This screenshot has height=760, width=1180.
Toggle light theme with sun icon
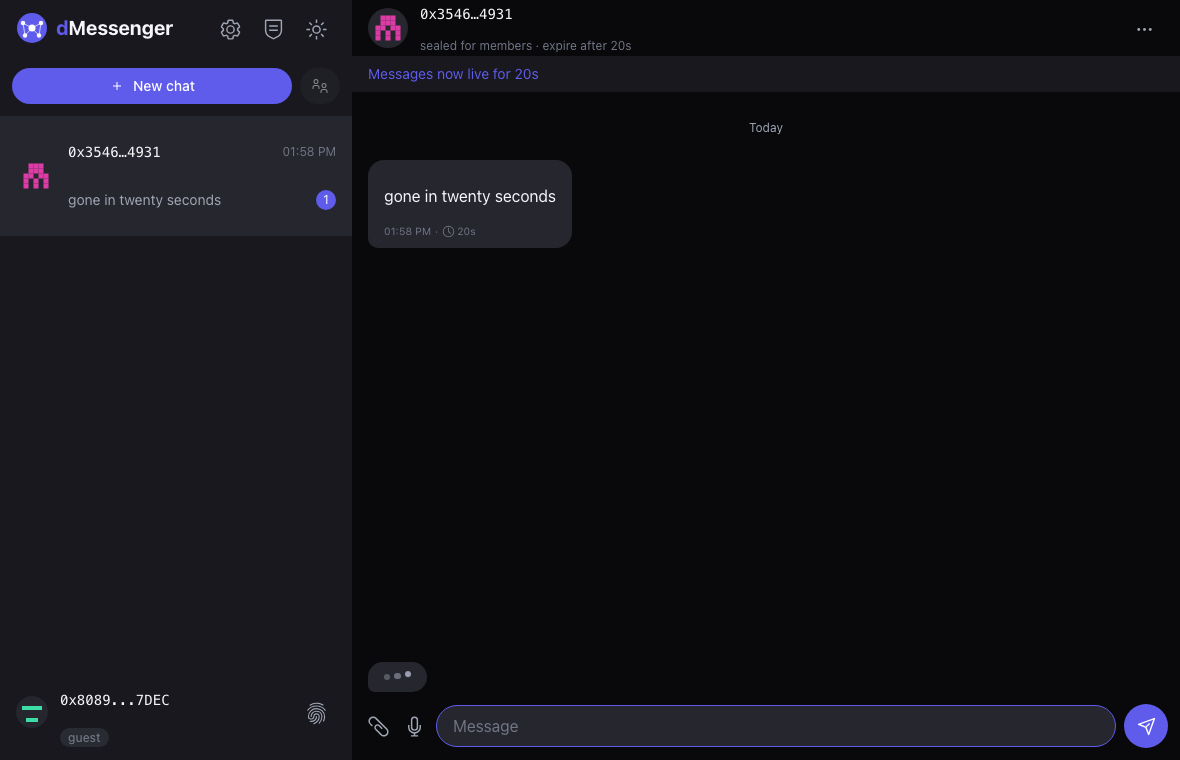click(316, 29)
